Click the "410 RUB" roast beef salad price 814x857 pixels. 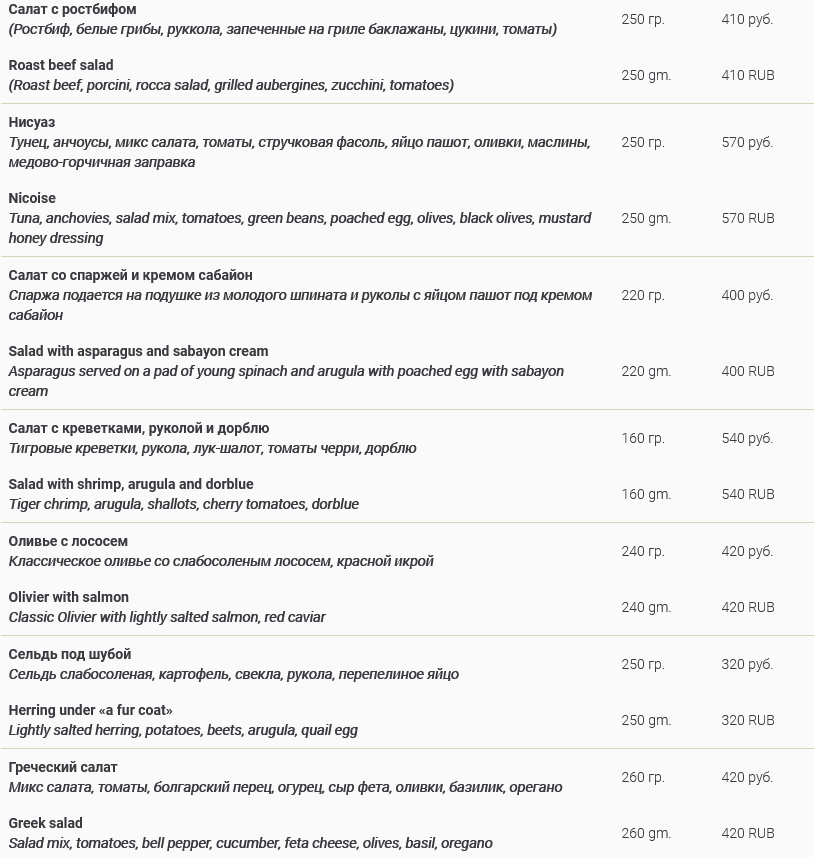[747, 75]
